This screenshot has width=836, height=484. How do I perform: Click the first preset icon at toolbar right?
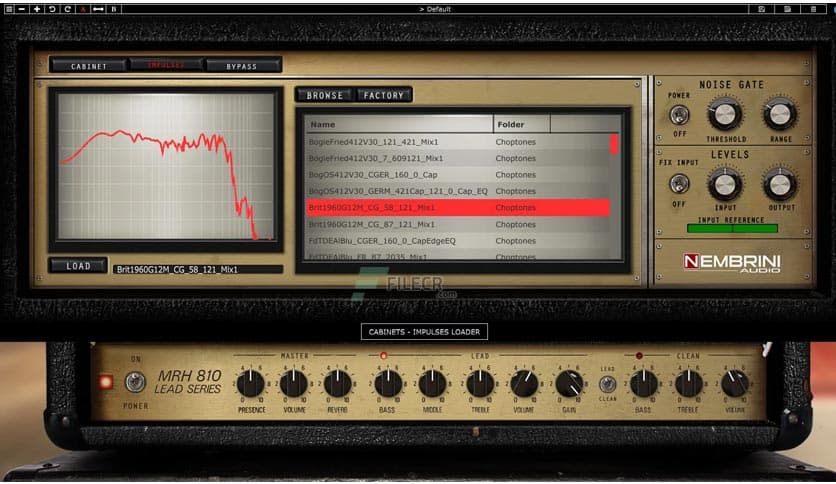point(761,9)
